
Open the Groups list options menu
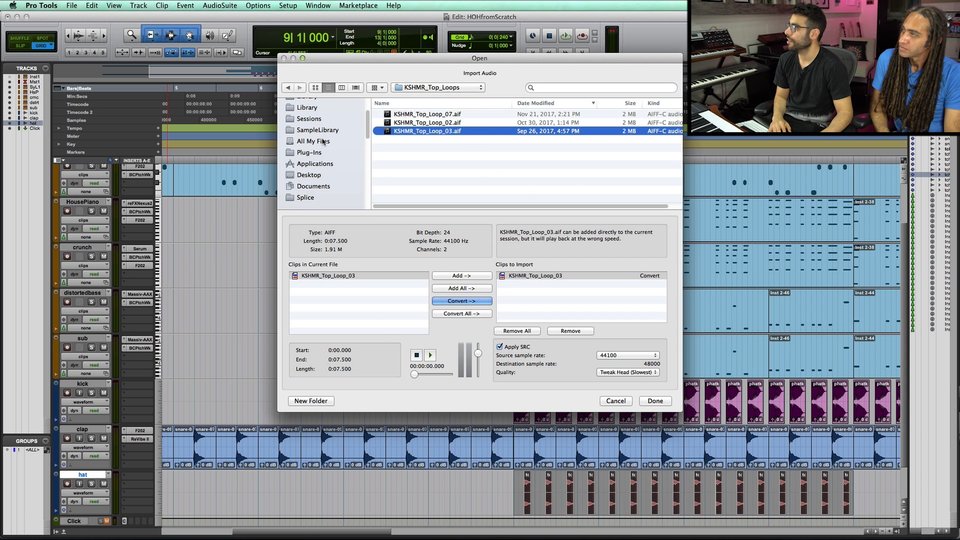(x=45, y=441)
